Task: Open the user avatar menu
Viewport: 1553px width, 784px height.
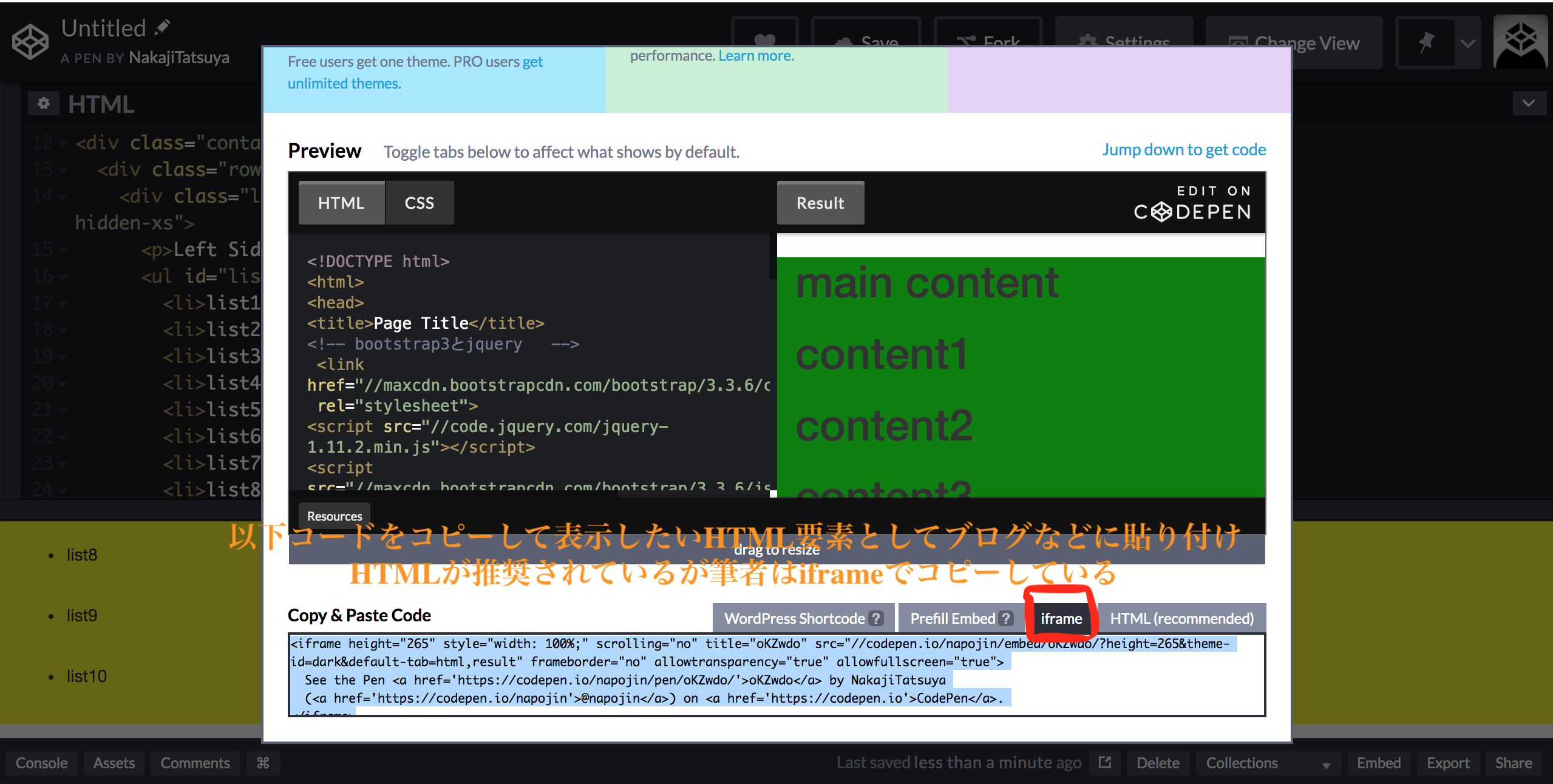Action: click(x=1520, y=42)
